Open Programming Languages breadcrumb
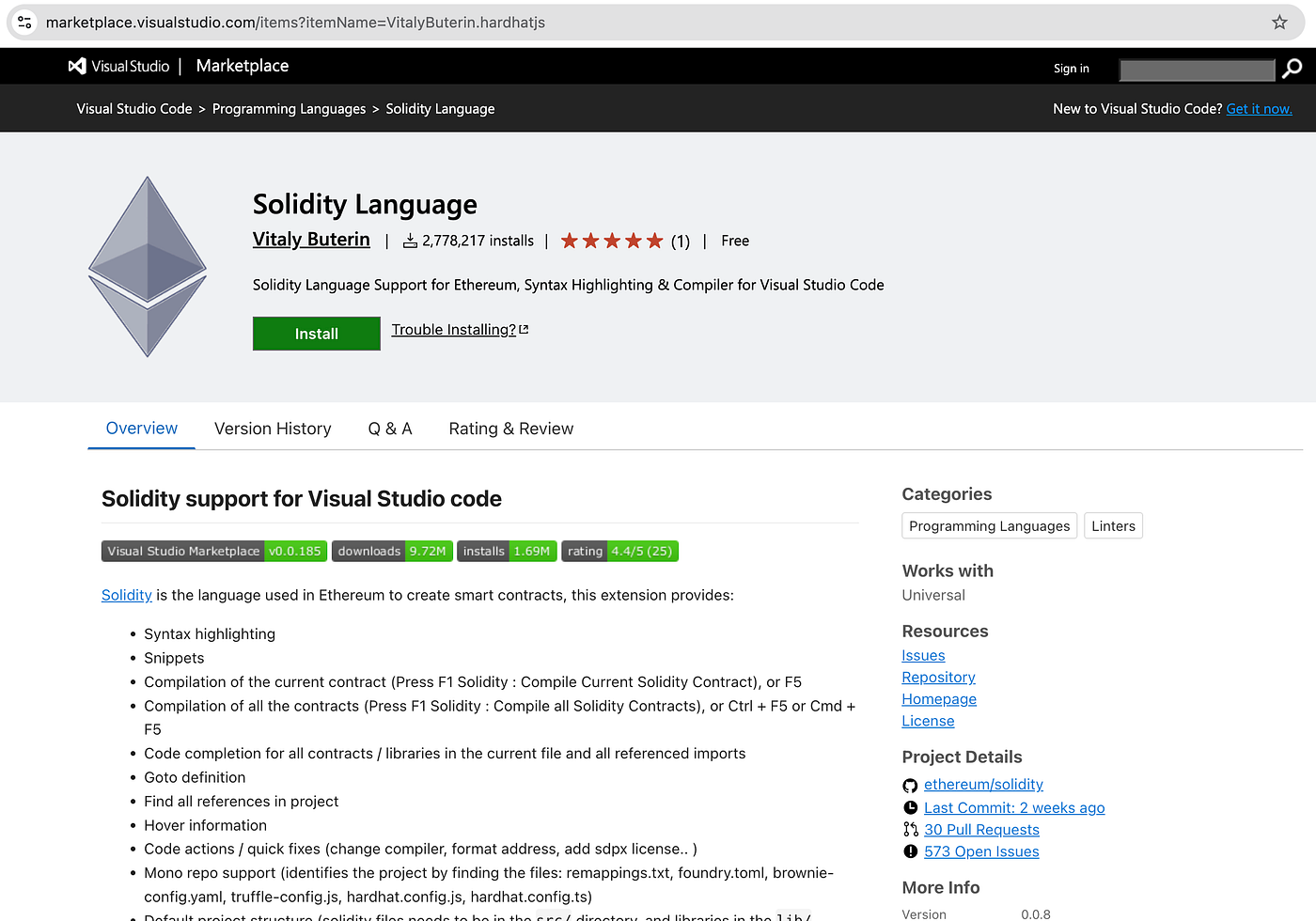 point(289,109)
